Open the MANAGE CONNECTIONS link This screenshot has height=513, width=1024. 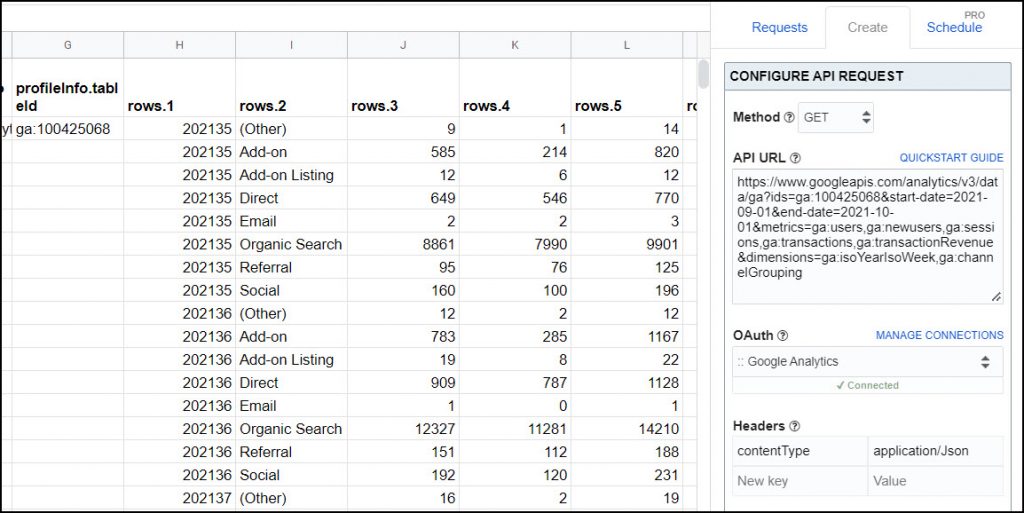940,335
